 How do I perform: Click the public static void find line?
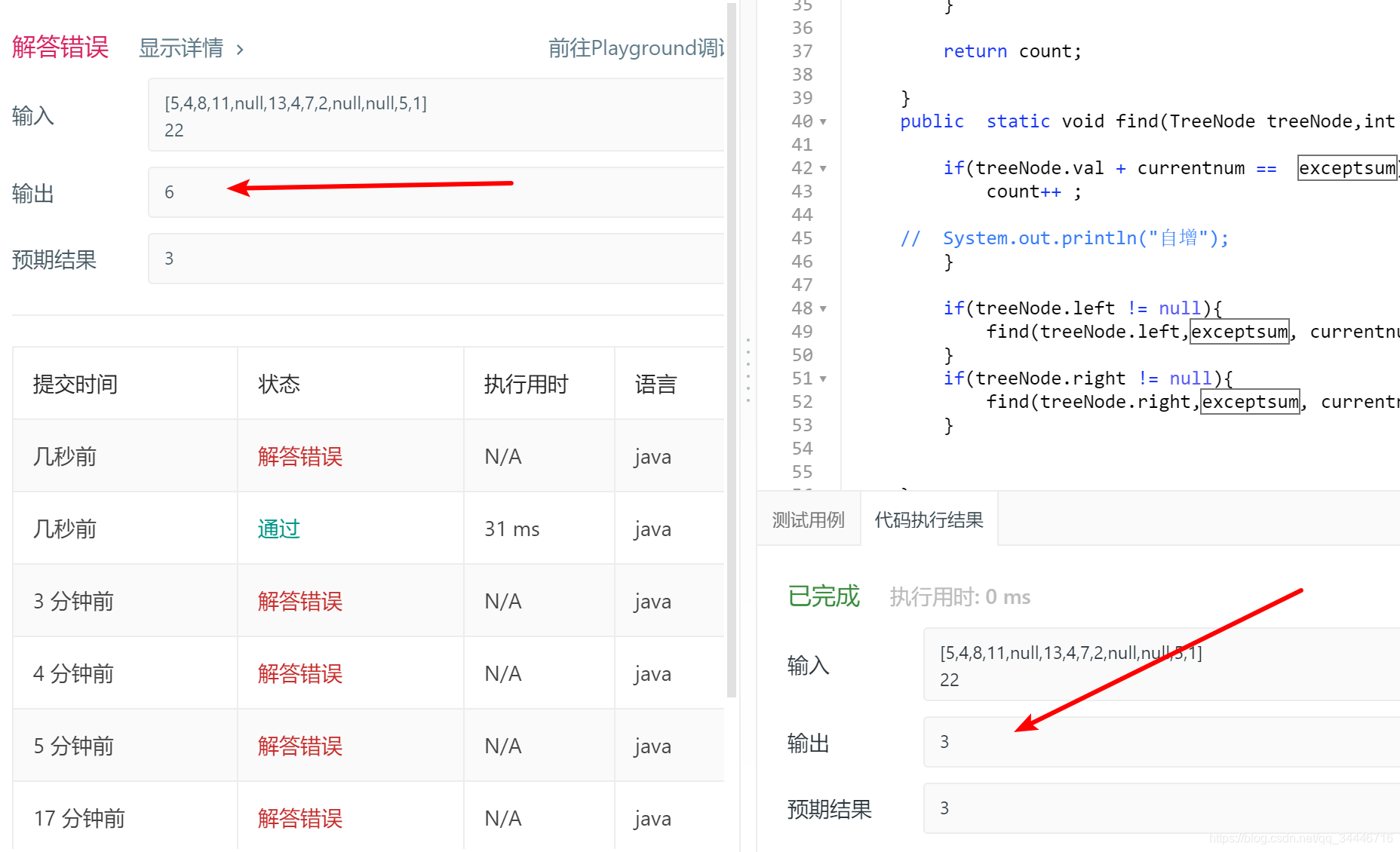[1148, 121]
